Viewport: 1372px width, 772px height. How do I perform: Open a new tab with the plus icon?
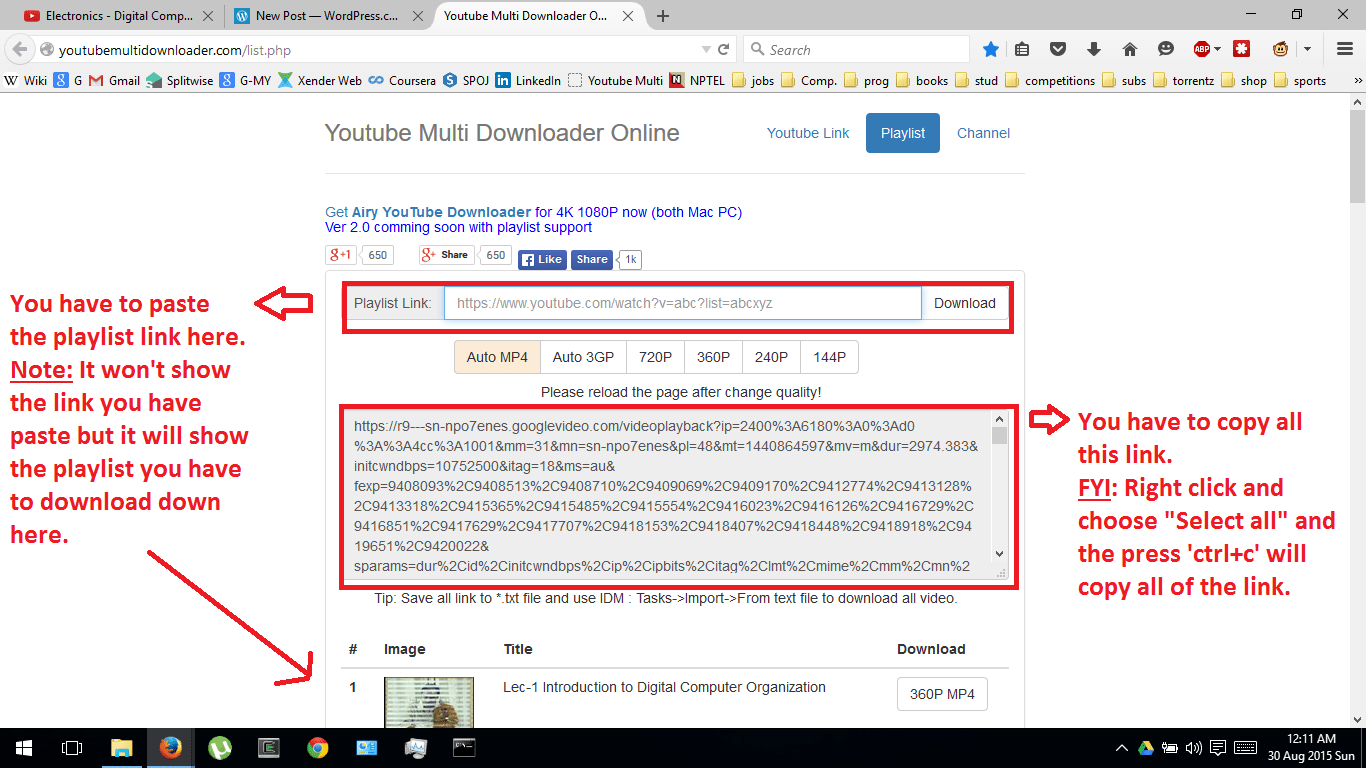pyautogui.click(x=663, y=15)
